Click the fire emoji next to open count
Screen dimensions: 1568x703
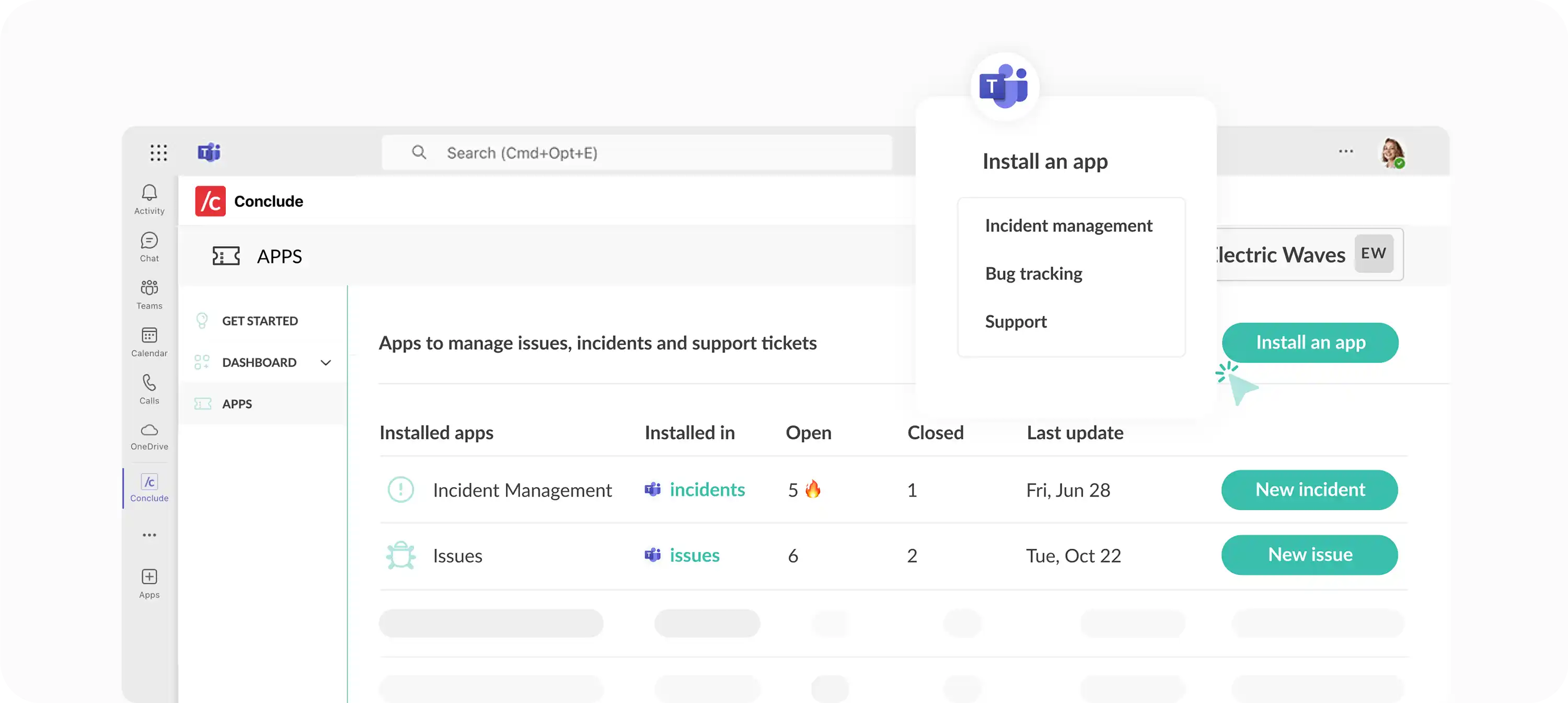(x=813, y=489)
